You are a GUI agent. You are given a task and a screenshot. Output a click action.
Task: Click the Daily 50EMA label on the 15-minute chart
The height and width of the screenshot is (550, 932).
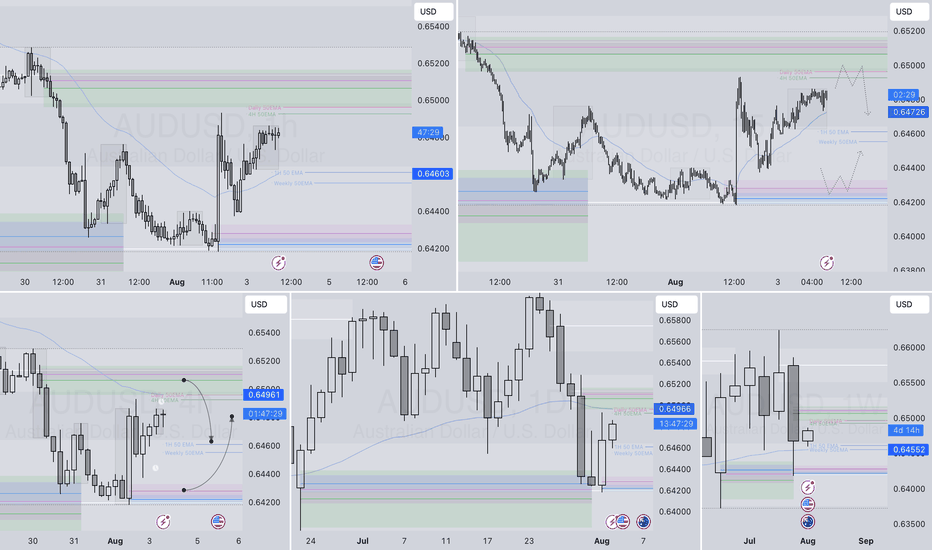click(x=796, y=73)
